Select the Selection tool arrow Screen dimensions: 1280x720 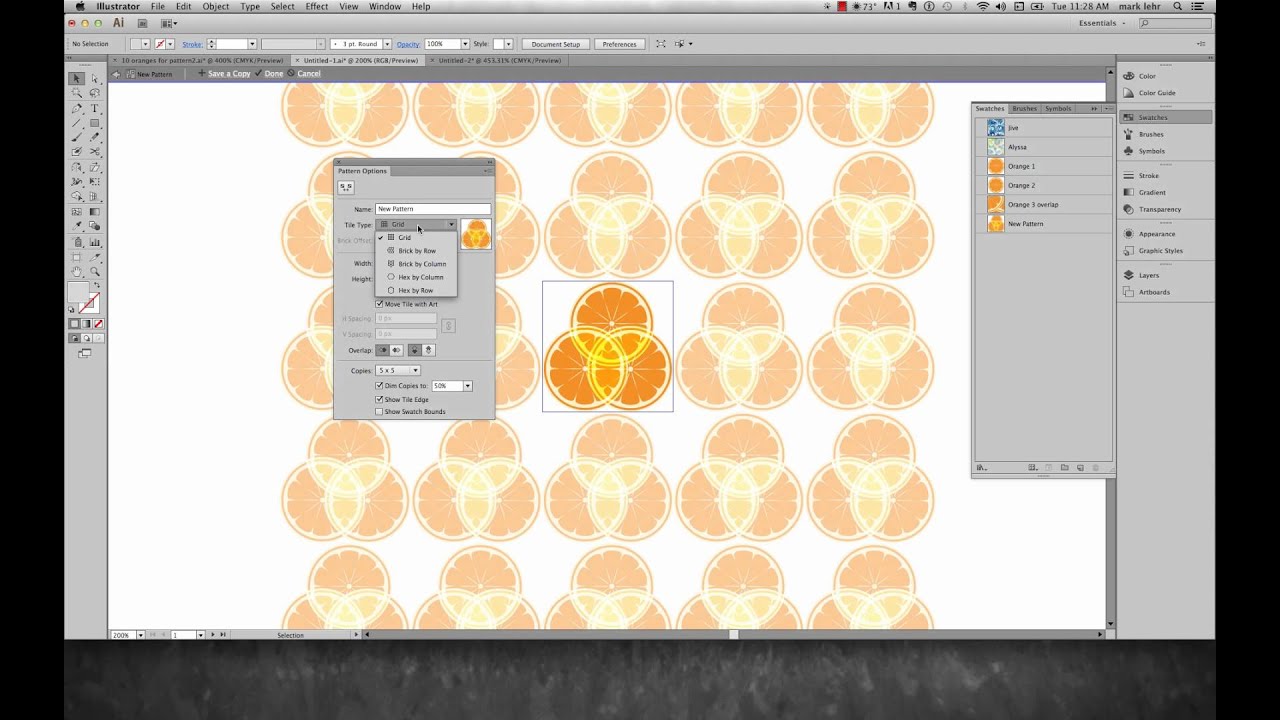click(76, 78)
